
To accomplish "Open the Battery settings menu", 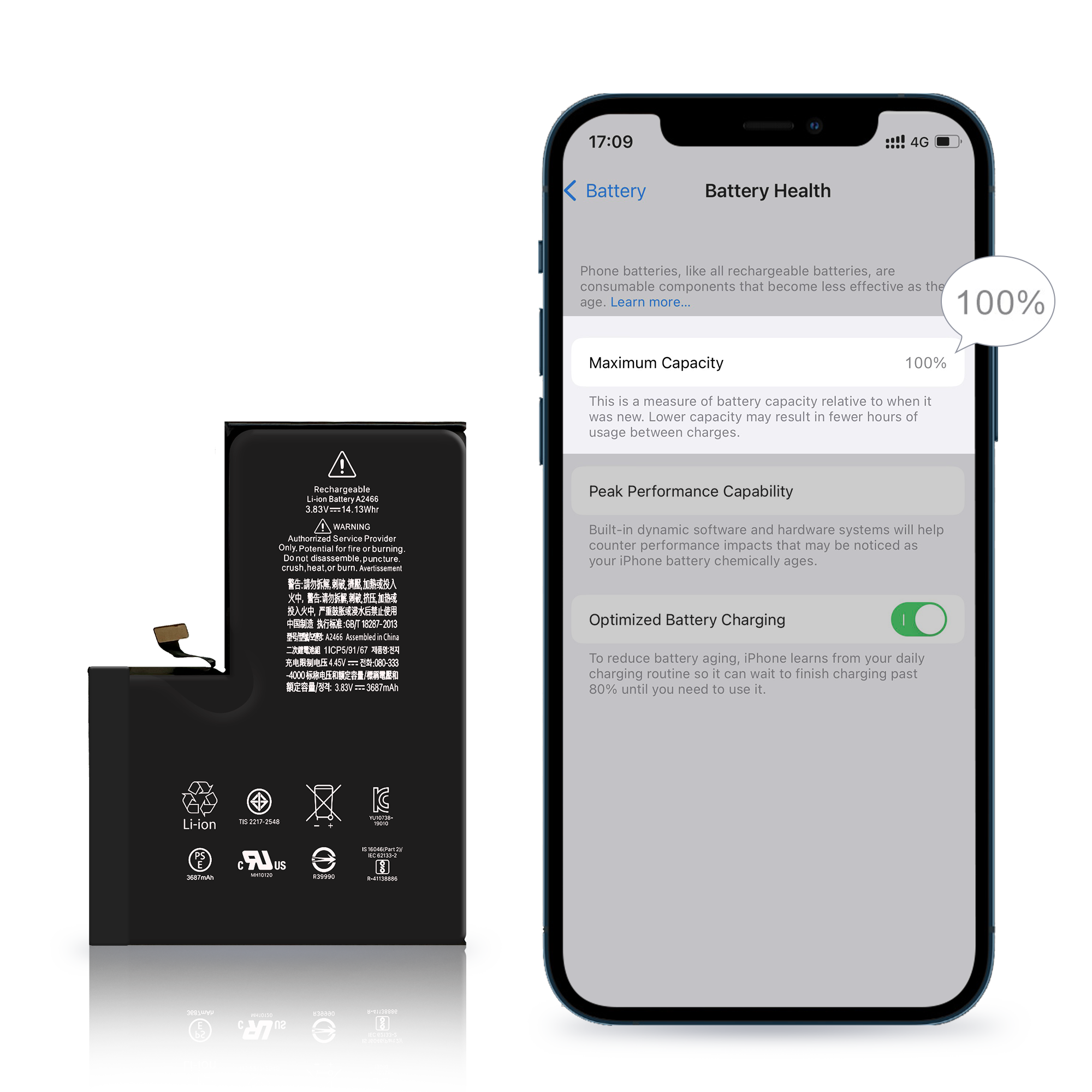I will 612,190.
